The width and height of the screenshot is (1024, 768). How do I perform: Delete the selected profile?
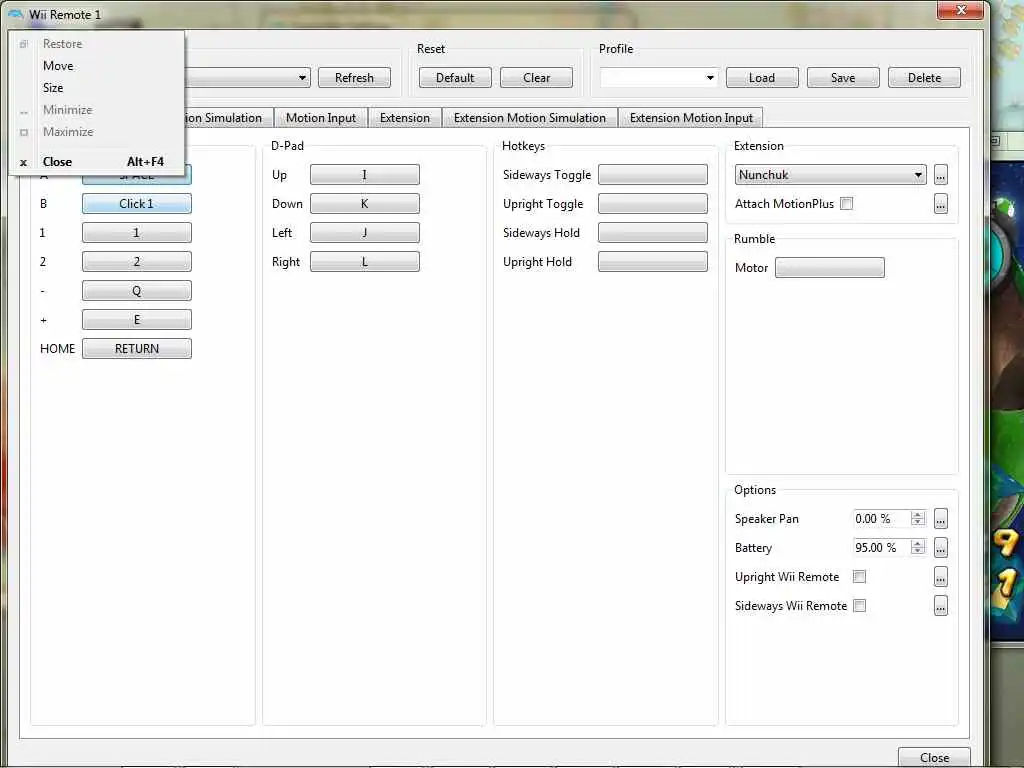pos(924,78)
